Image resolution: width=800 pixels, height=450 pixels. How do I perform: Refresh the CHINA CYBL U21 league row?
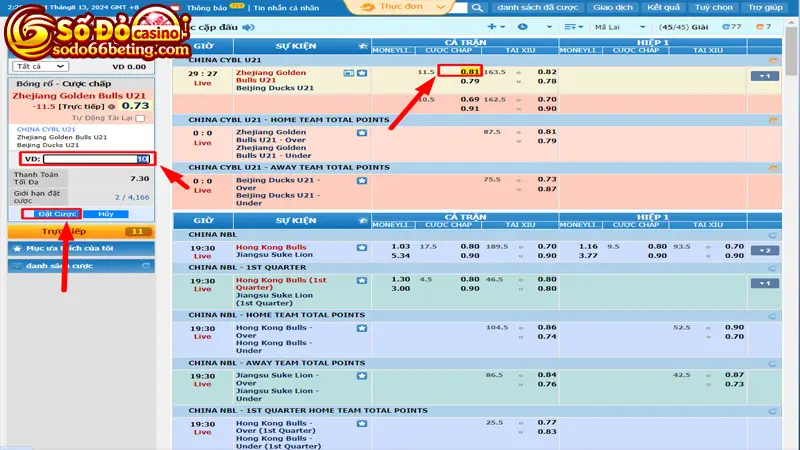coord(773,60)
